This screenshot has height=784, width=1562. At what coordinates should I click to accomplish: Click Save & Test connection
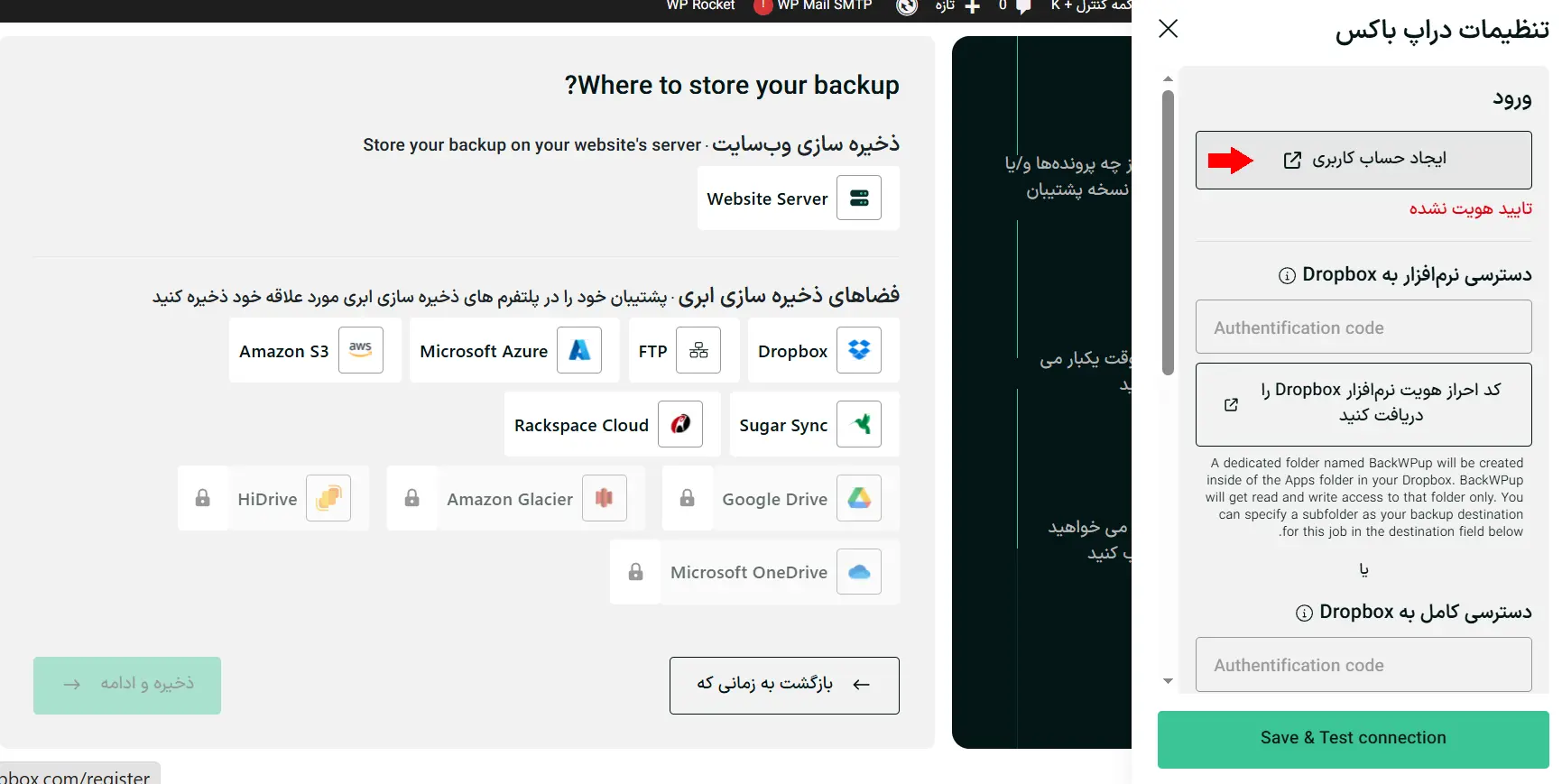tap(1354, 739)
